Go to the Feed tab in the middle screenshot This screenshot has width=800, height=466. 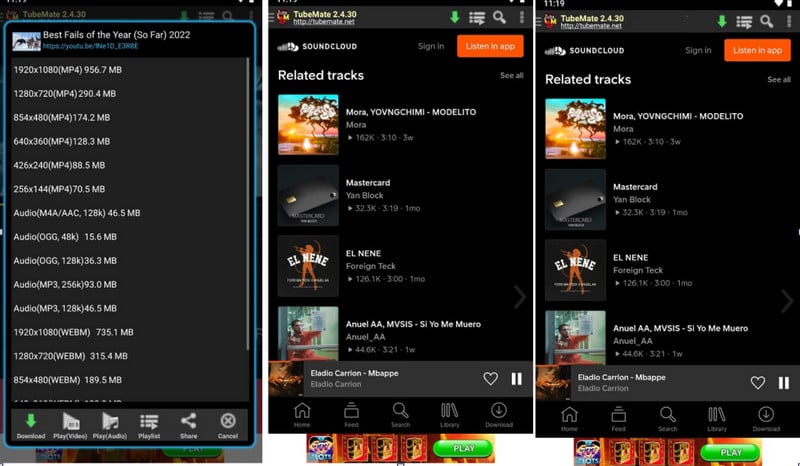pyautogui.click(x=351, y=414)
